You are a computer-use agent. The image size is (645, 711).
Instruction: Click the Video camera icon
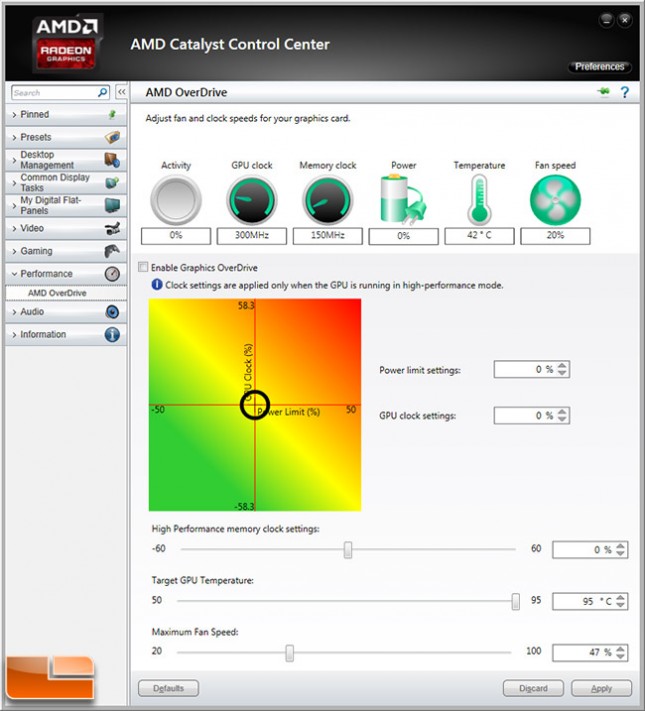tap(112, 228)
